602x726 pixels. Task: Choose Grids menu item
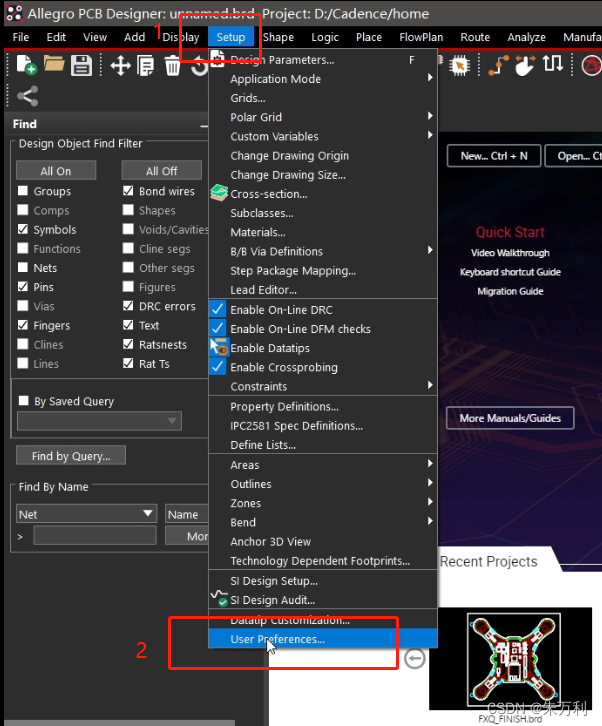pyautogui.click(x=323, y=98)
